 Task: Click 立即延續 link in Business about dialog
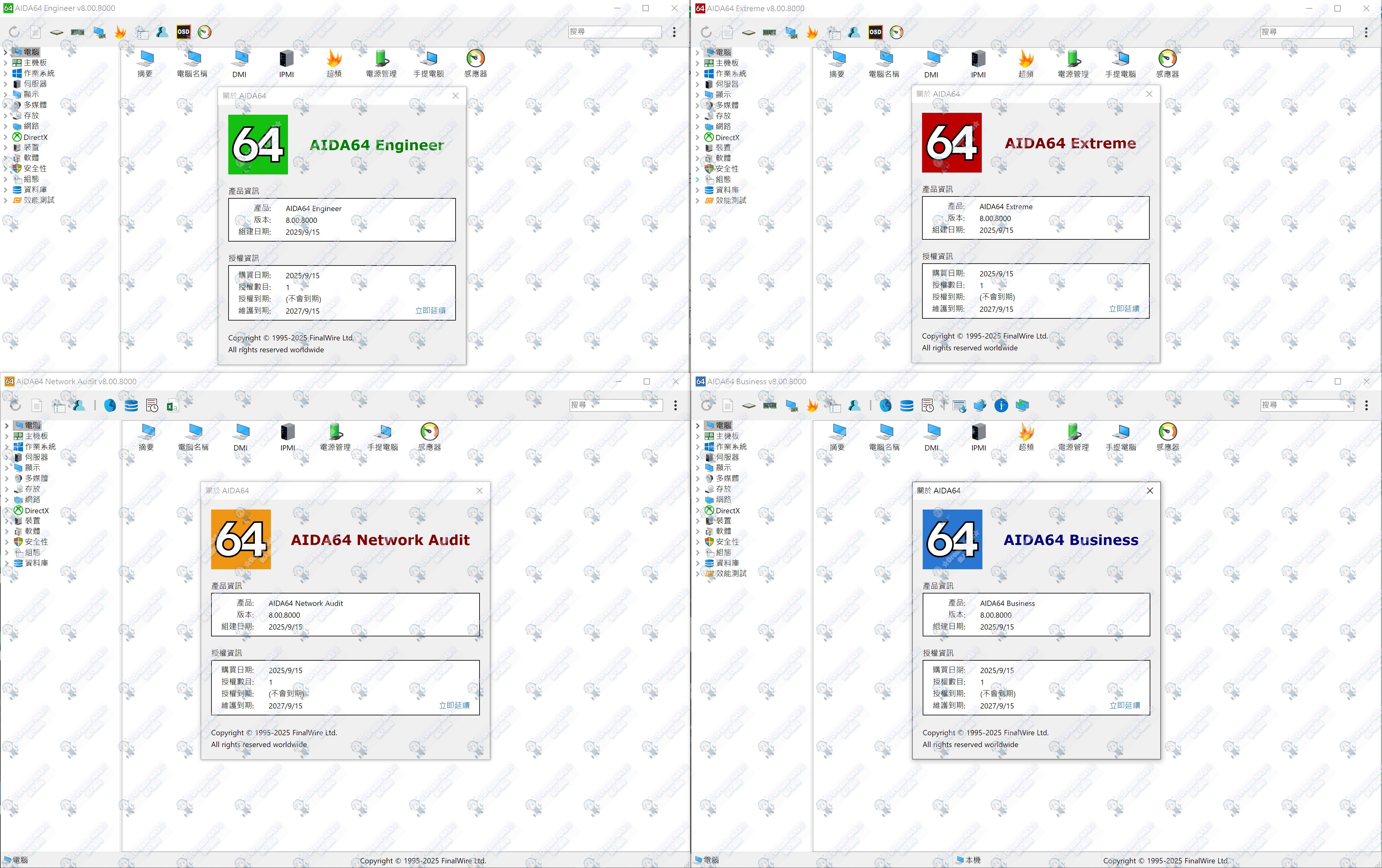pyautogui.click(x=1124, y=706)
